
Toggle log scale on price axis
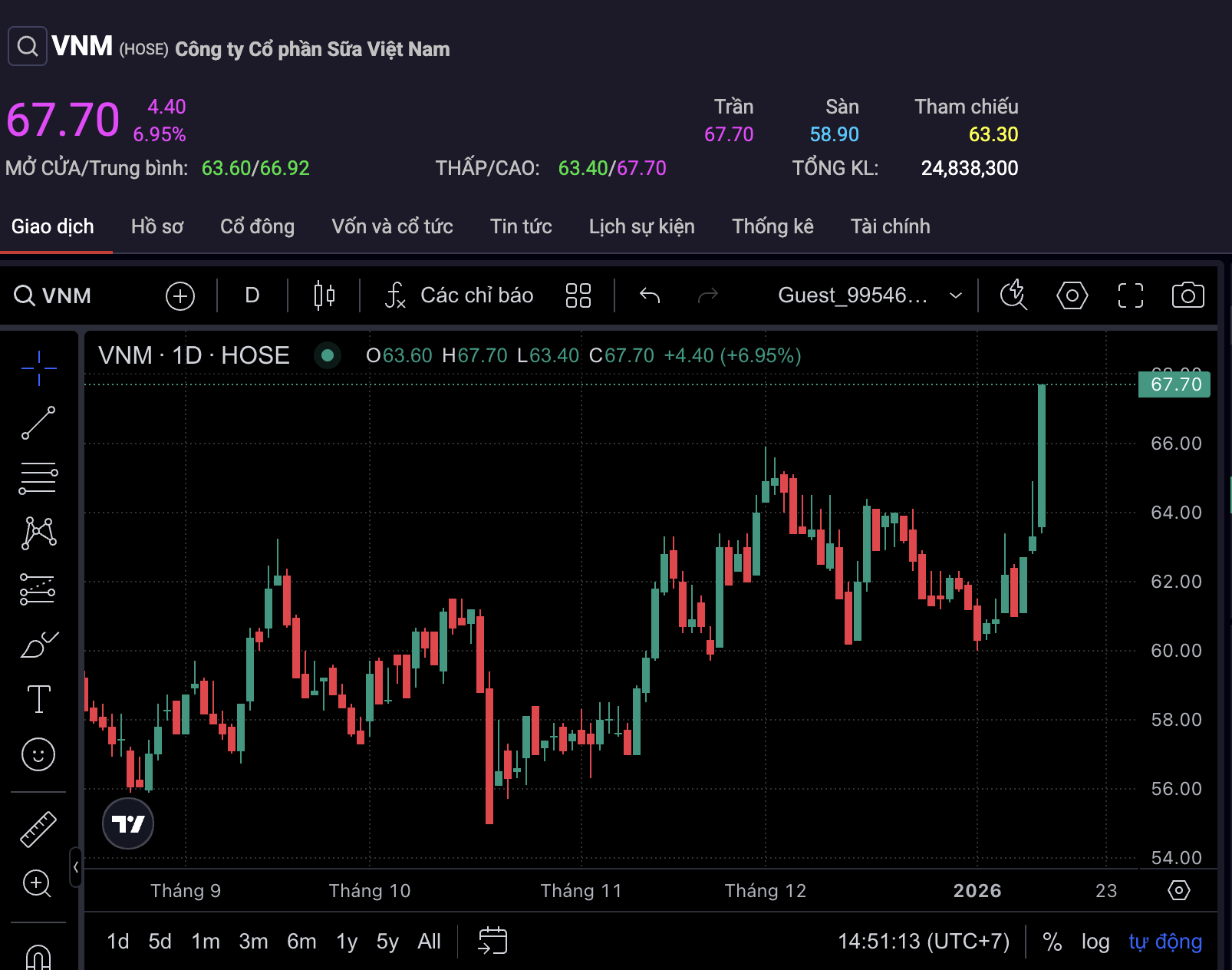[1095, 942]
